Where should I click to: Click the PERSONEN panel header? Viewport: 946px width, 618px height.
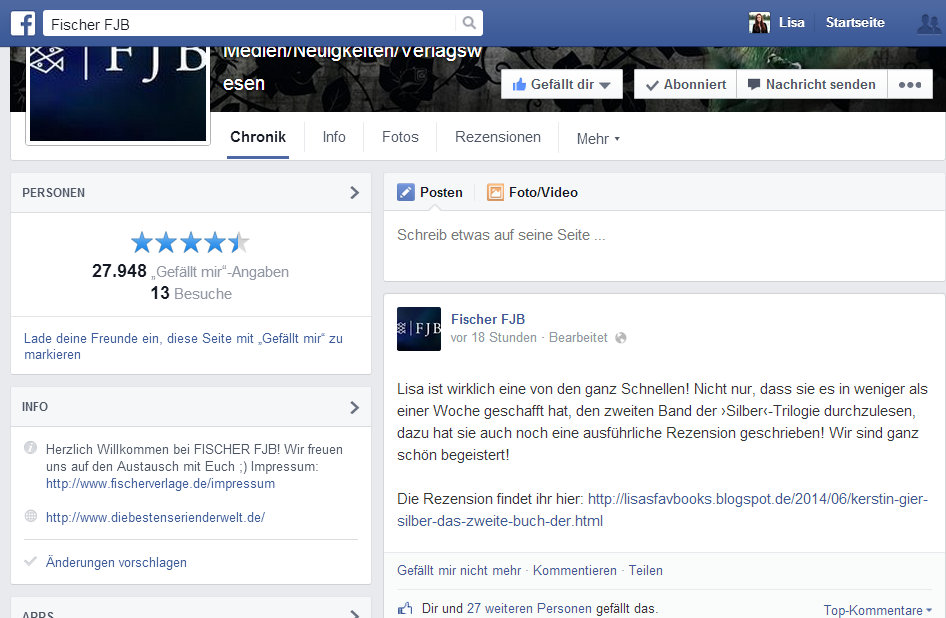(x=191, y=193)
